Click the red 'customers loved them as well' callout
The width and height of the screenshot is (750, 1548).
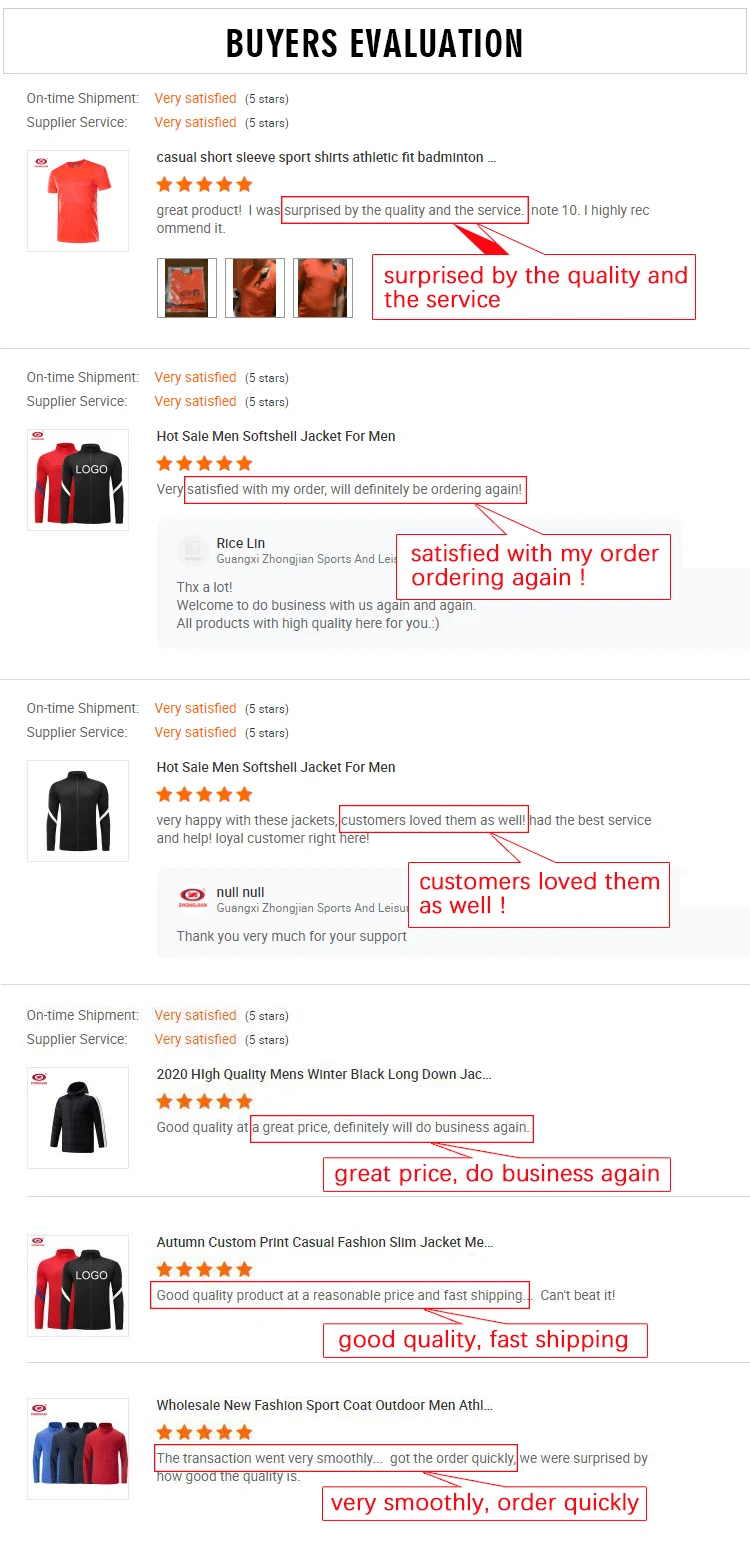point(539,894)
